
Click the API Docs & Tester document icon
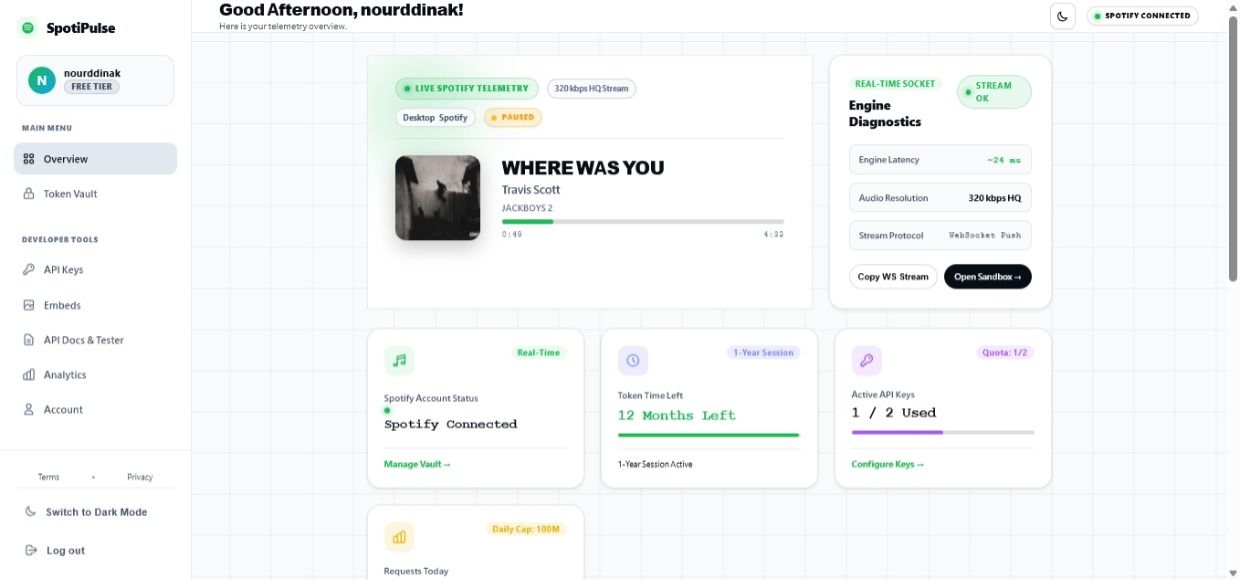point(29,340)
